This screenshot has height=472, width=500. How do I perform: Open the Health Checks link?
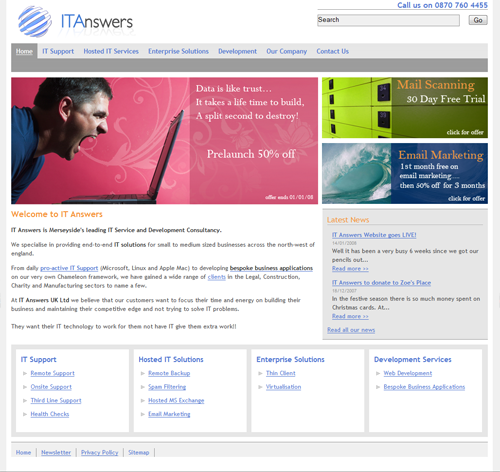coord(50,414)
